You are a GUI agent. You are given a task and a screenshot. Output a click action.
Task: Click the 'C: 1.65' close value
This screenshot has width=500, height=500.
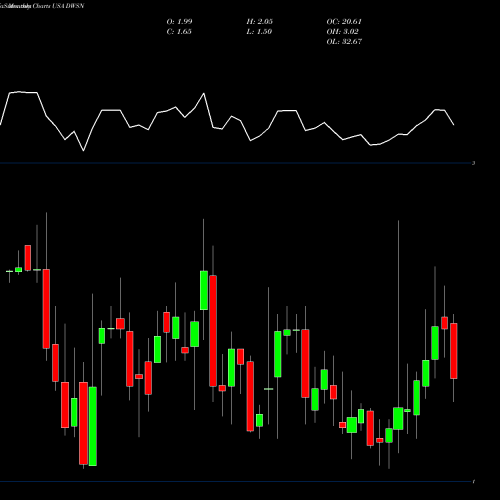(x=179, y=32)
